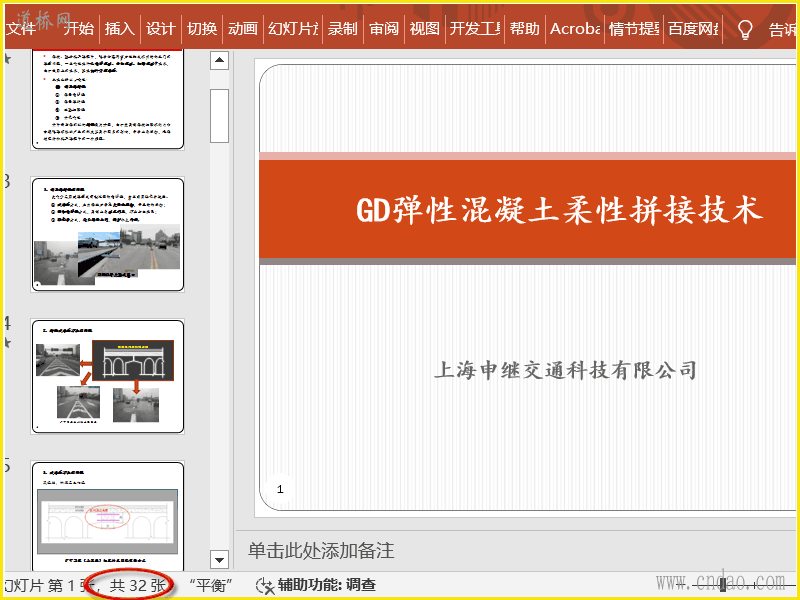
Task: Open the 百度网盘 ribbon tab
Action: [x=693, y=29]
